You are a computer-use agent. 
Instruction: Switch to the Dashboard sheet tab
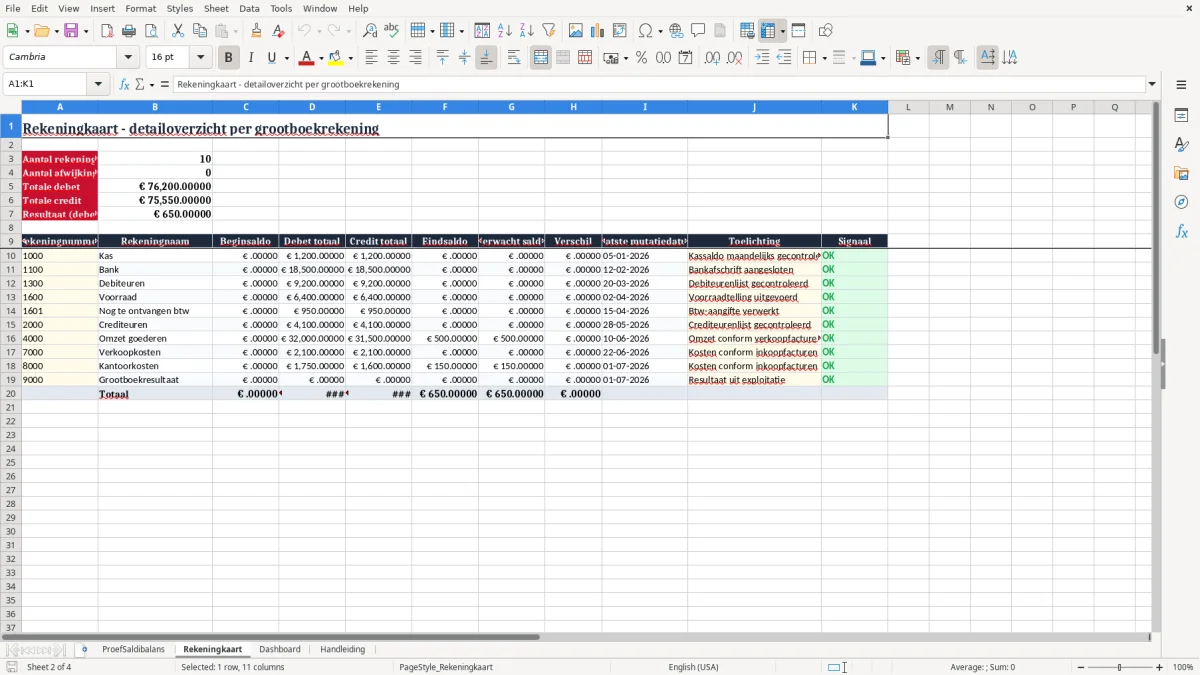(x=279, y=649)
